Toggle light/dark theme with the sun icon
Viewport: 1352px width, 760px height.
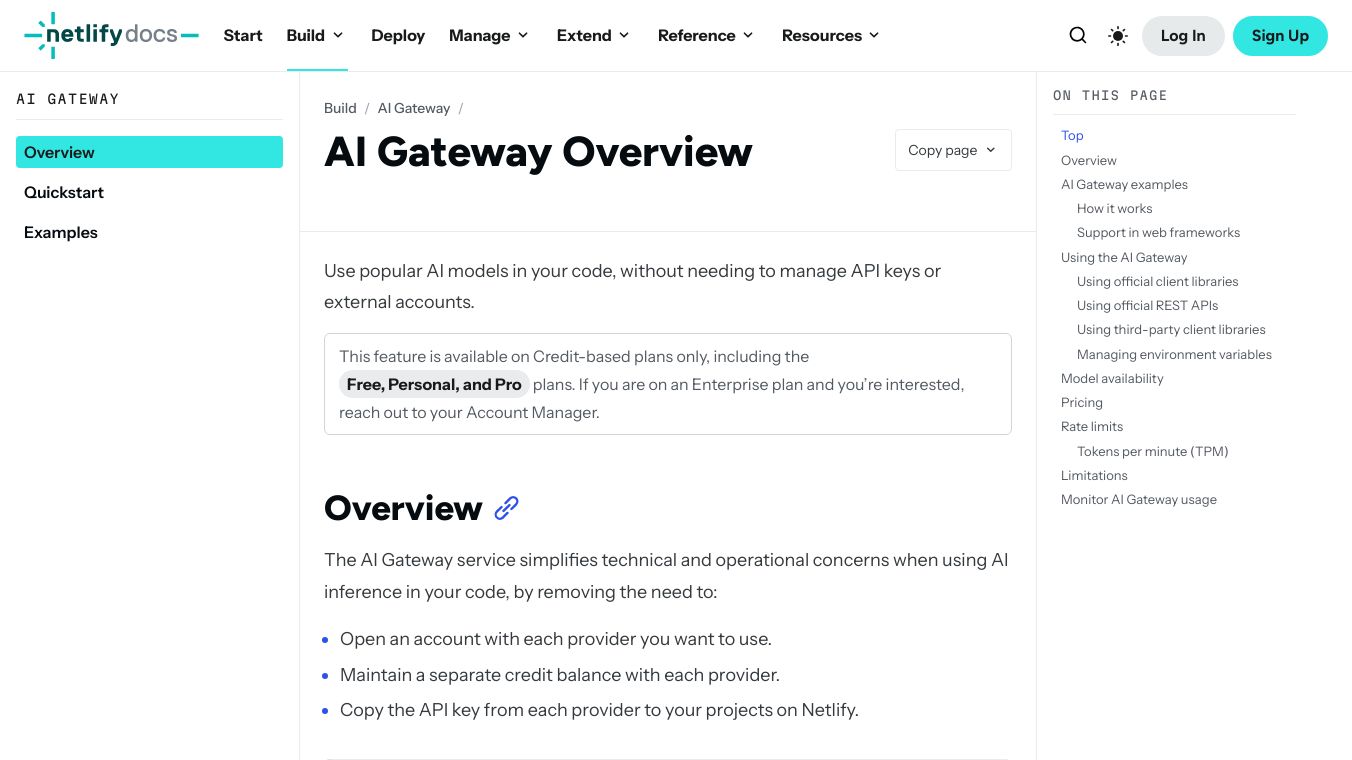click(x=1117, y=35)
